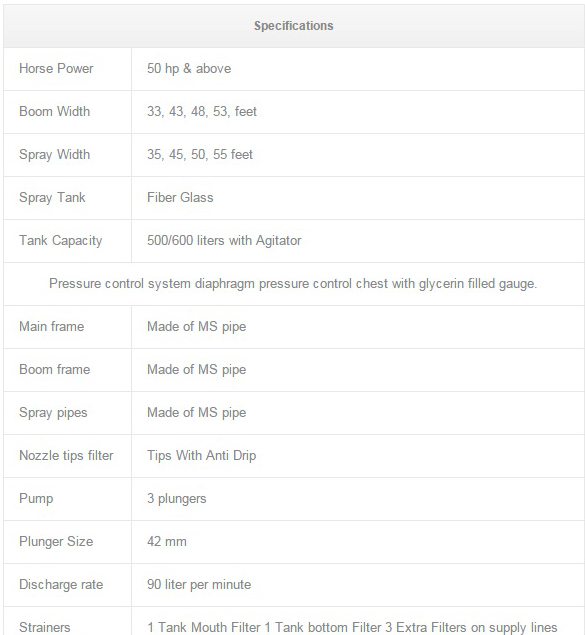Click the Fiber Glass value cell

(358, 198)
